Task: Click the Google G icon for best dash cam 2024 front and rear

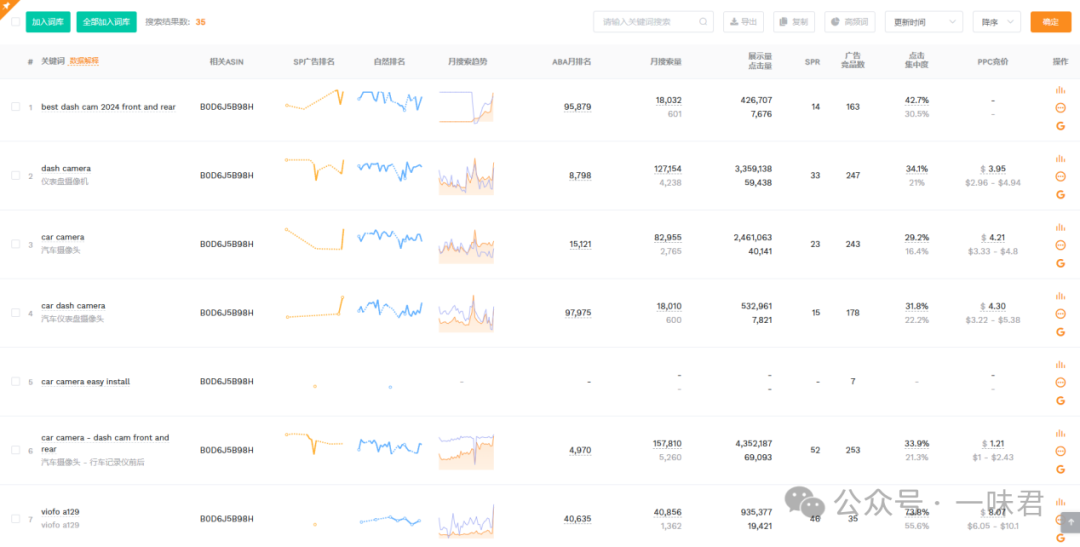Action: (1060, 126)
